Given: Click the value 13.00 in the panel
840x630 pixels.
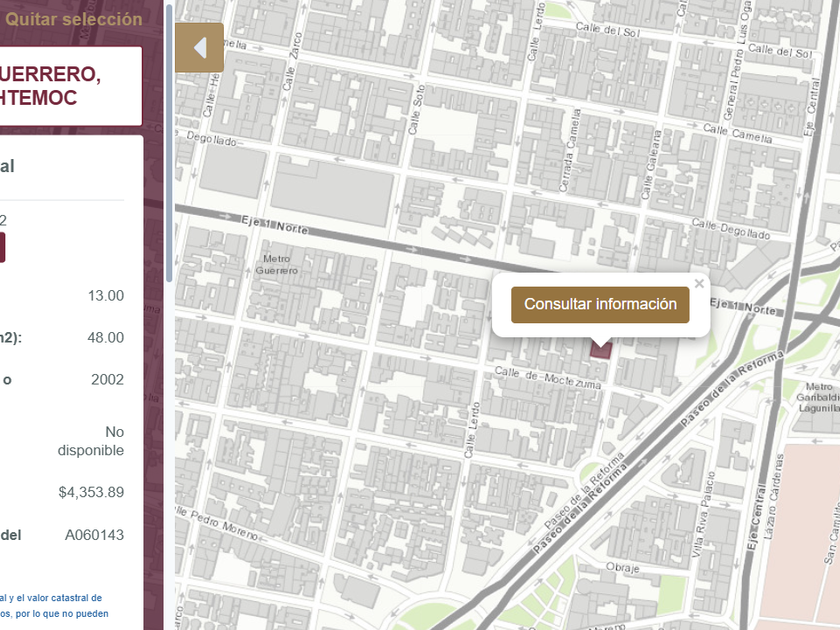Looking at the screenshot, I should click(106, 296).
